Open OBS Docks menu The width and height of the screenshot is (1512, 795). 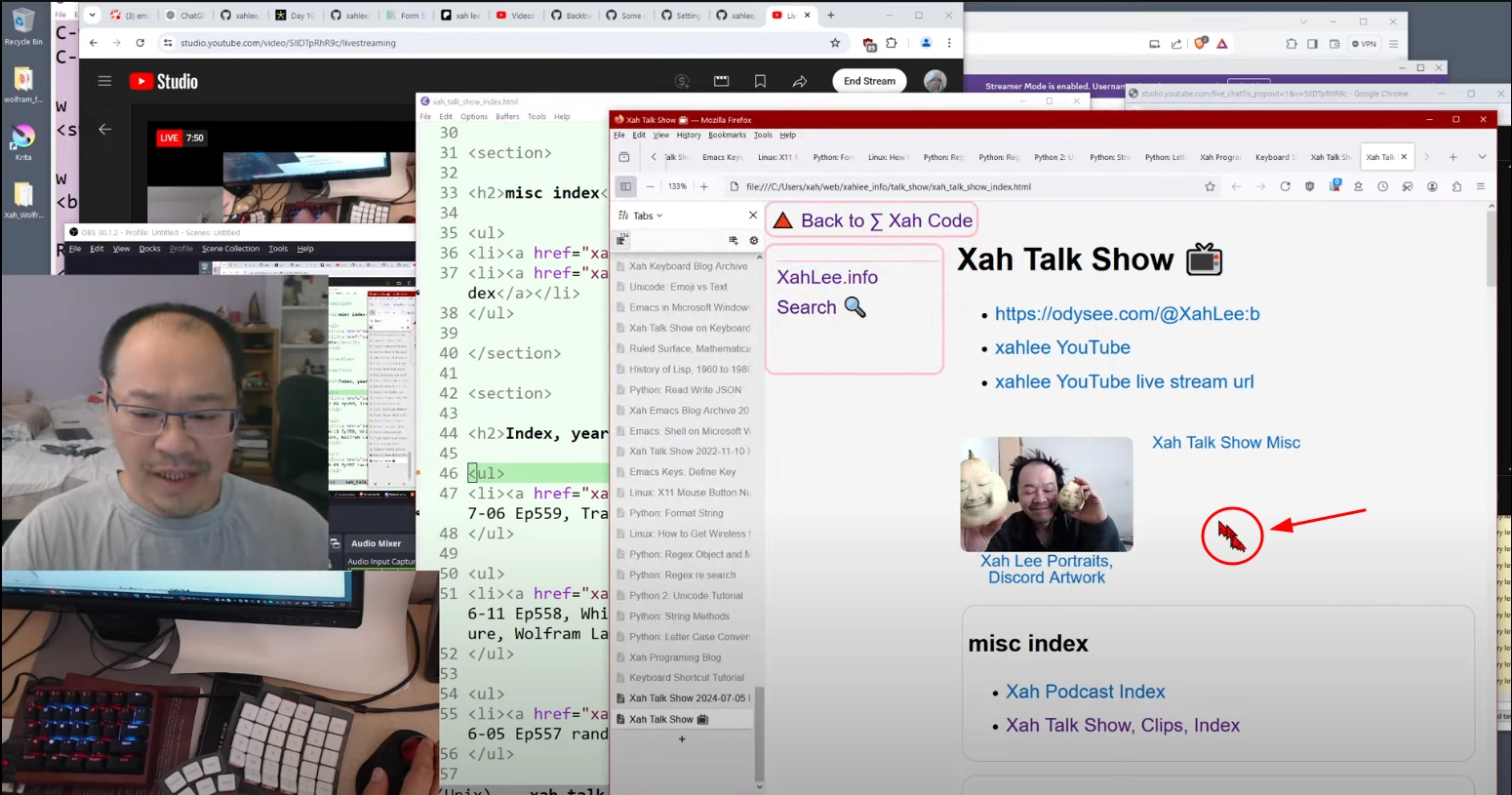[x=149, y=249]
